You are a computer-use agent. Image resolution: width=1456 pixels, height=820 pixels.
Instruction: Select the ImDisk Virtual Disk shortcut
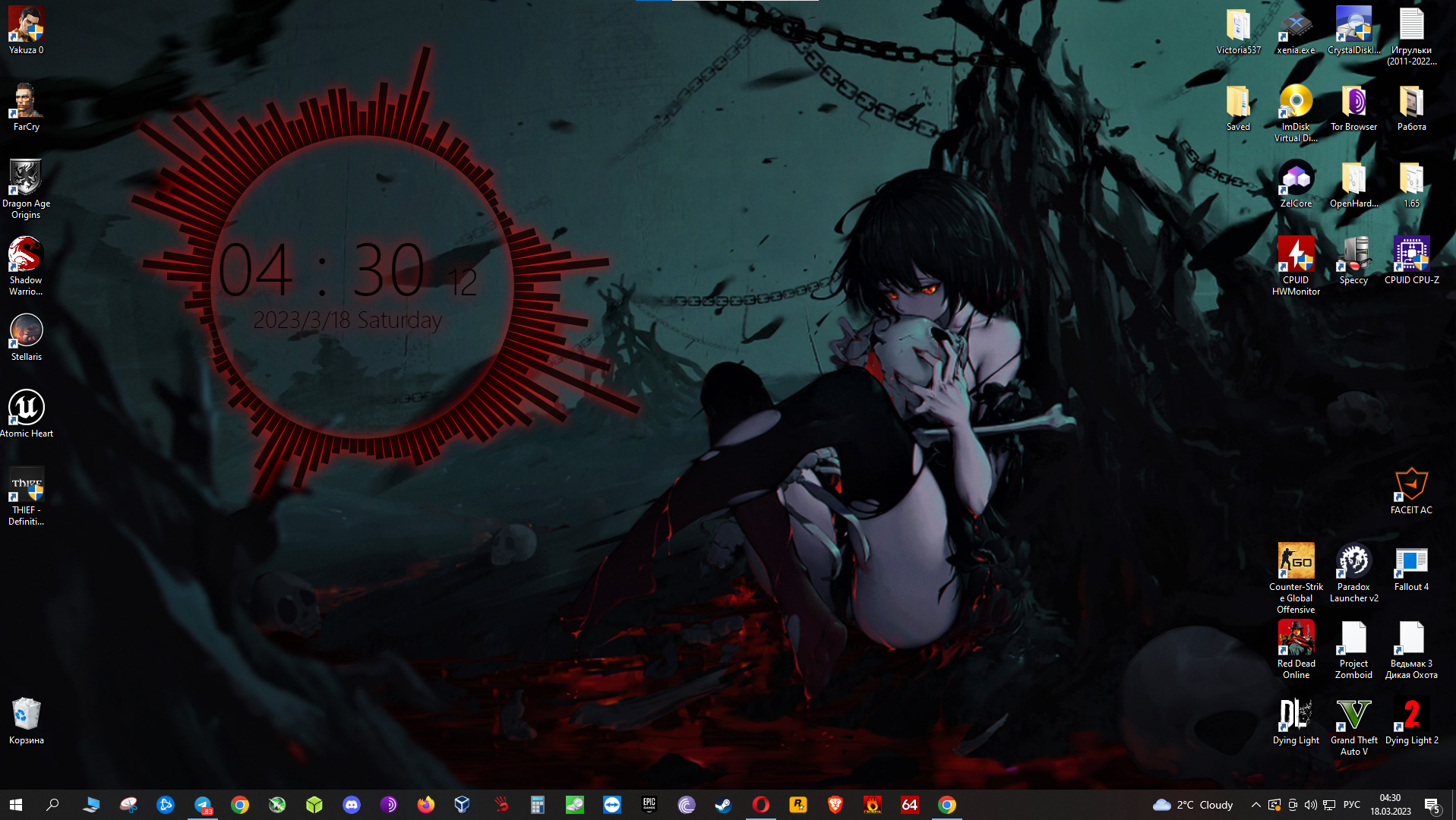click(1296, 113)
